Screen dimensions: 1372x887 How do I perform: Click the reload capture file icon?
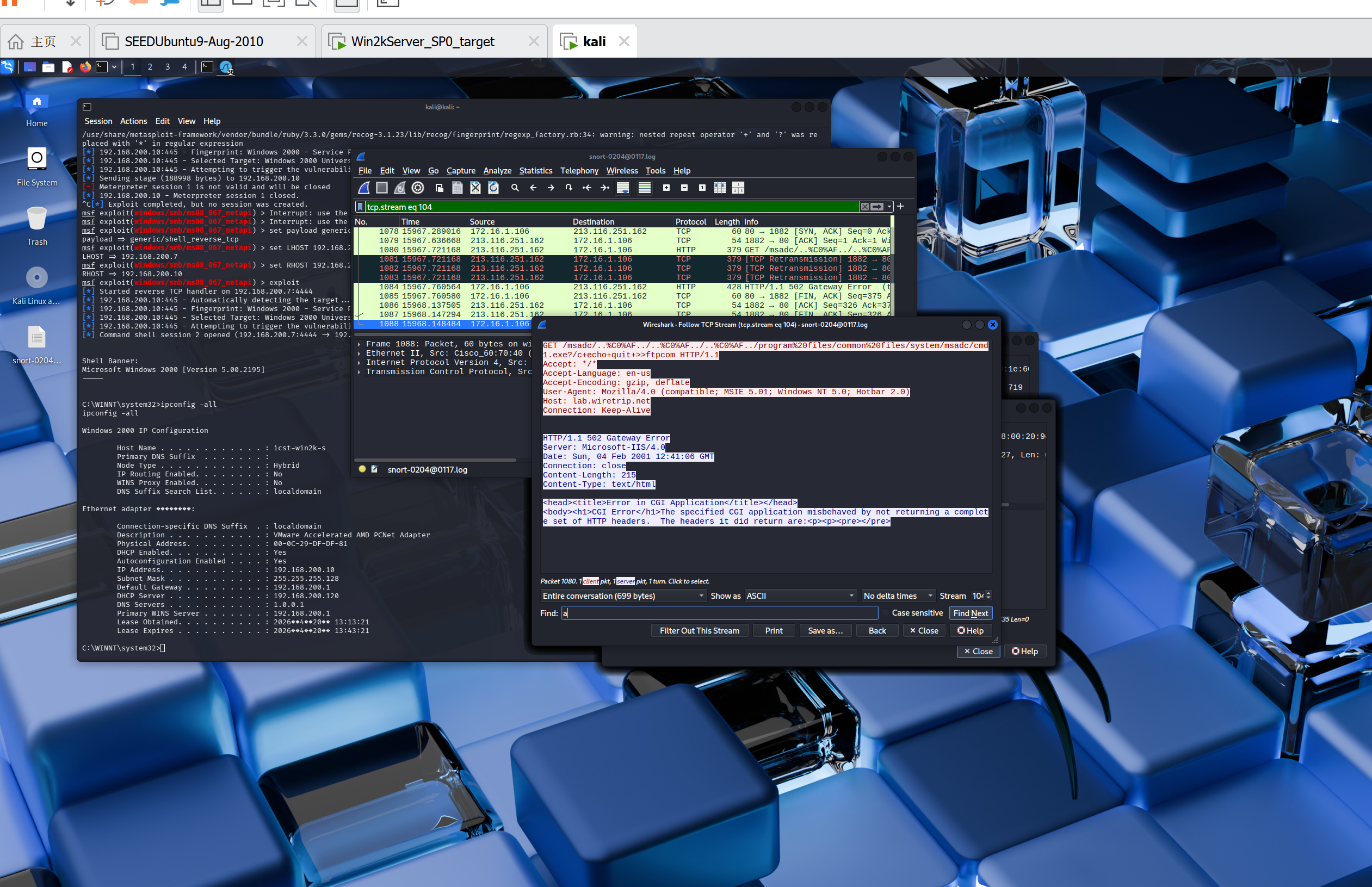(493, 188)
